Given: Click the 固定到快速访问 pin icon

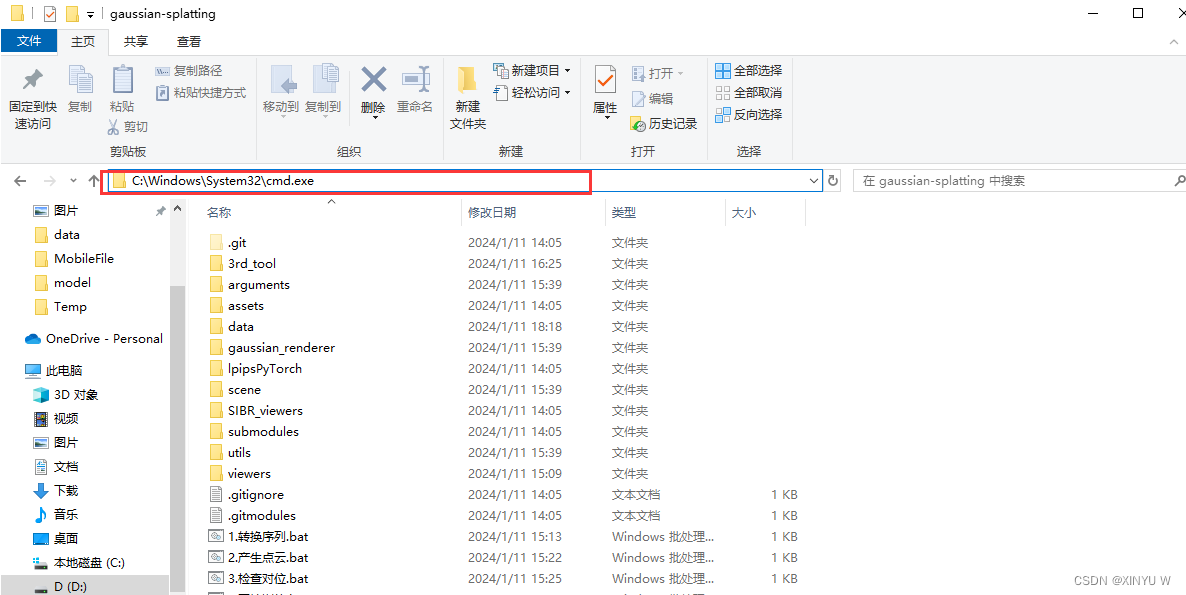Looking at the screenshot, I should coord(33,79).
